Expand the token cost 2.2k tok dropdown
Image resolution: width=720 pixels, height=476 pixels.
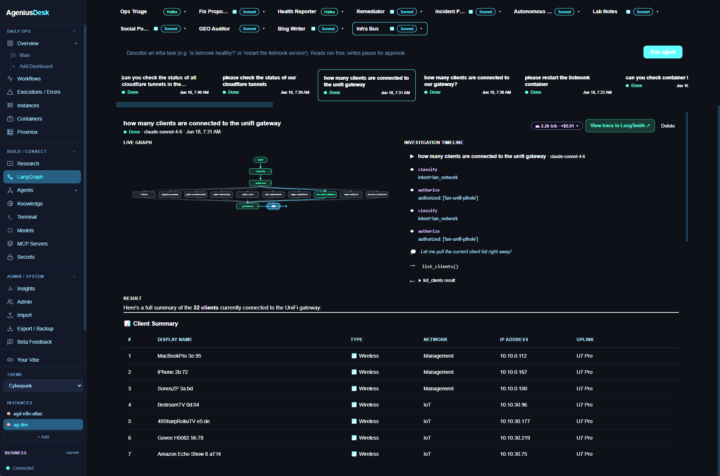point(557,126)
